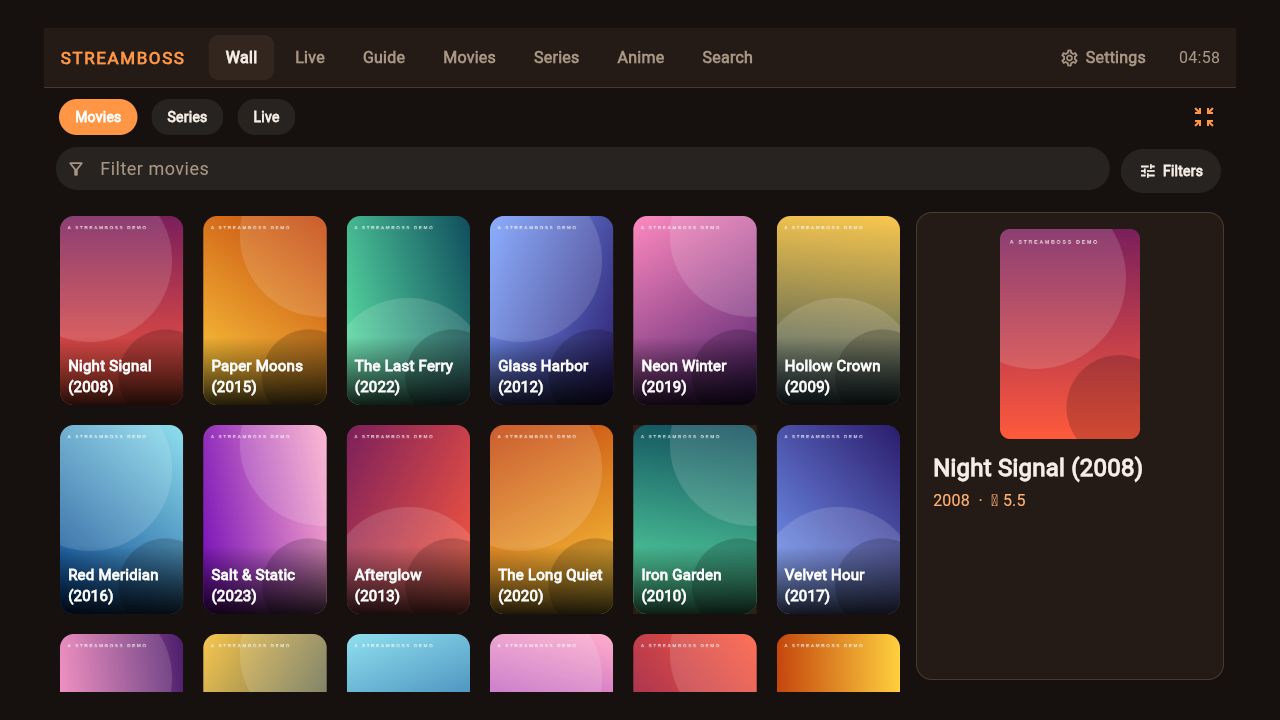Select the Live filter chip
The image size is (1280, 720).
pyautogui.click(x=266, y=117)
